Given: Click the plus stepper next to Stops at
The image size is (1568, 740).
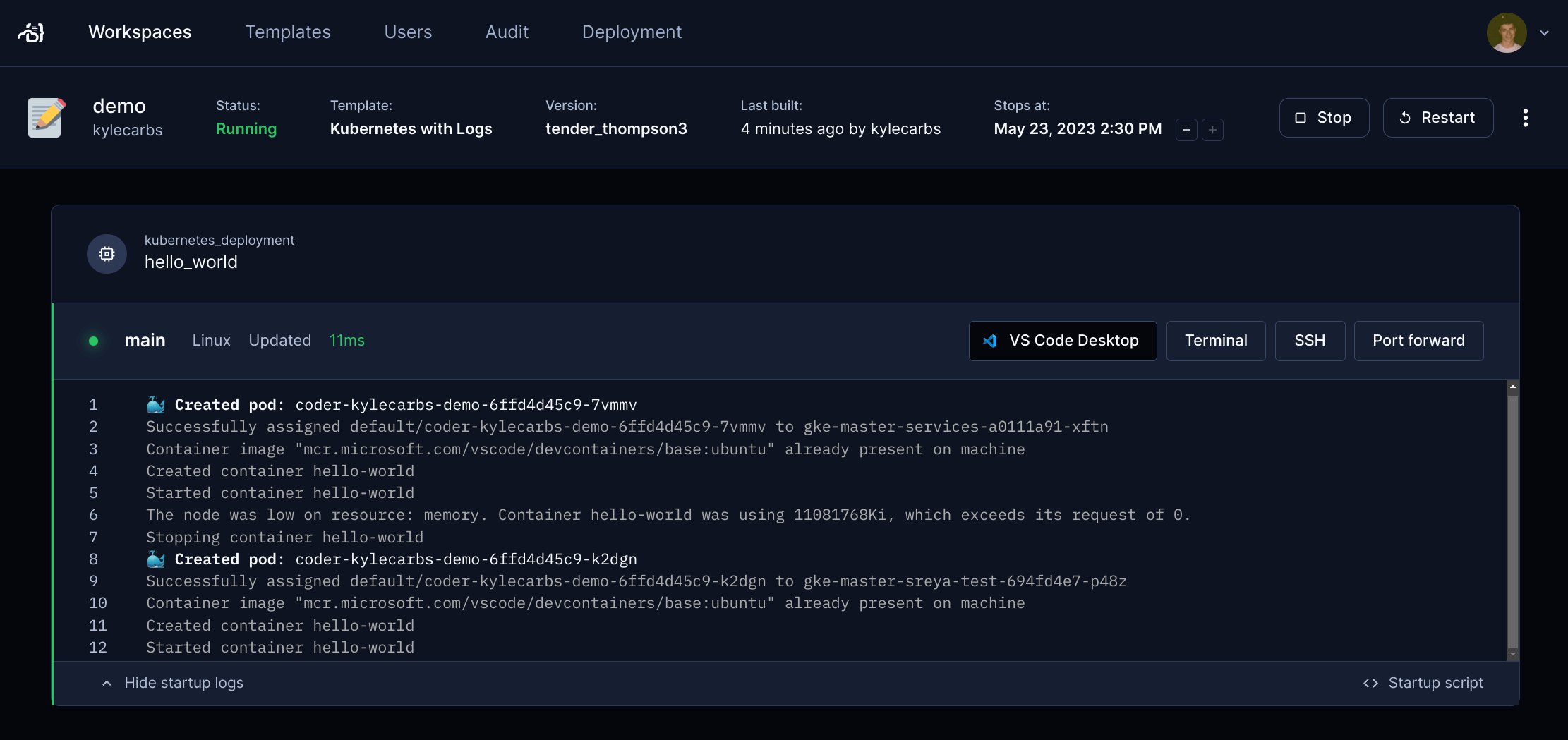Looking at the screenshot, I should click(x=1212, y=130).
